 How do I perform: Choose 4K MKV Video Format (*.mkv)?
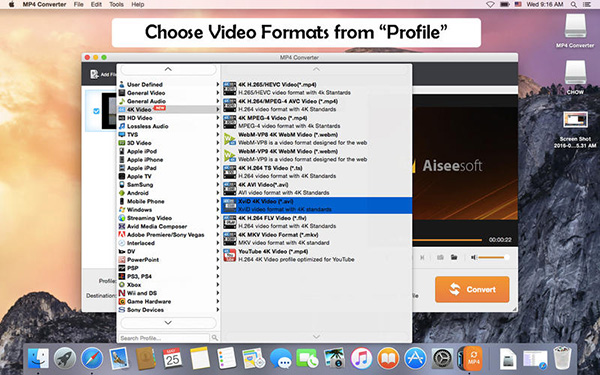tap(317, 239)
